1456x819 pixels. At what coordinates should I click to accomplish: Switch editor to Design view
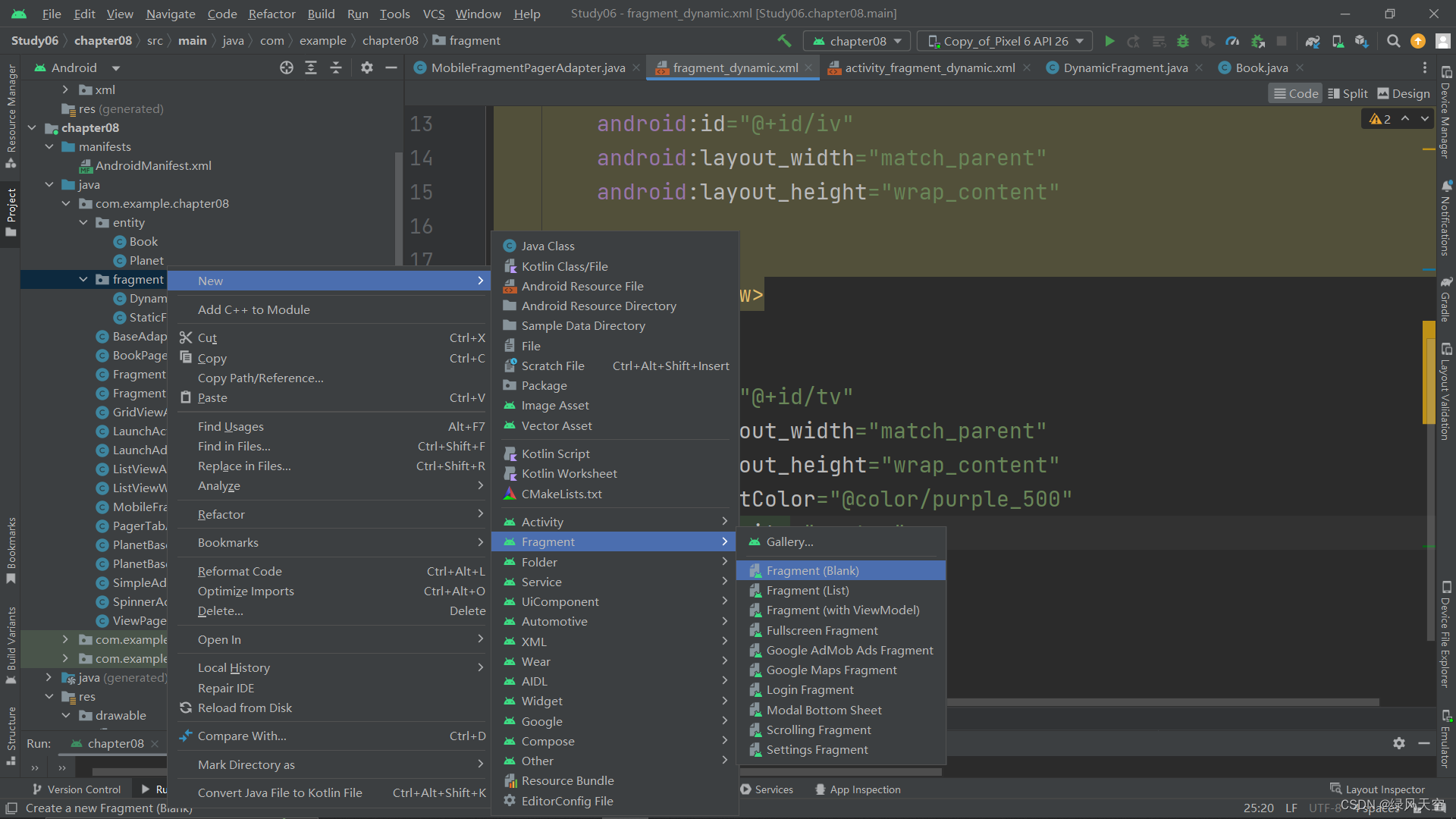point(1403,93)
